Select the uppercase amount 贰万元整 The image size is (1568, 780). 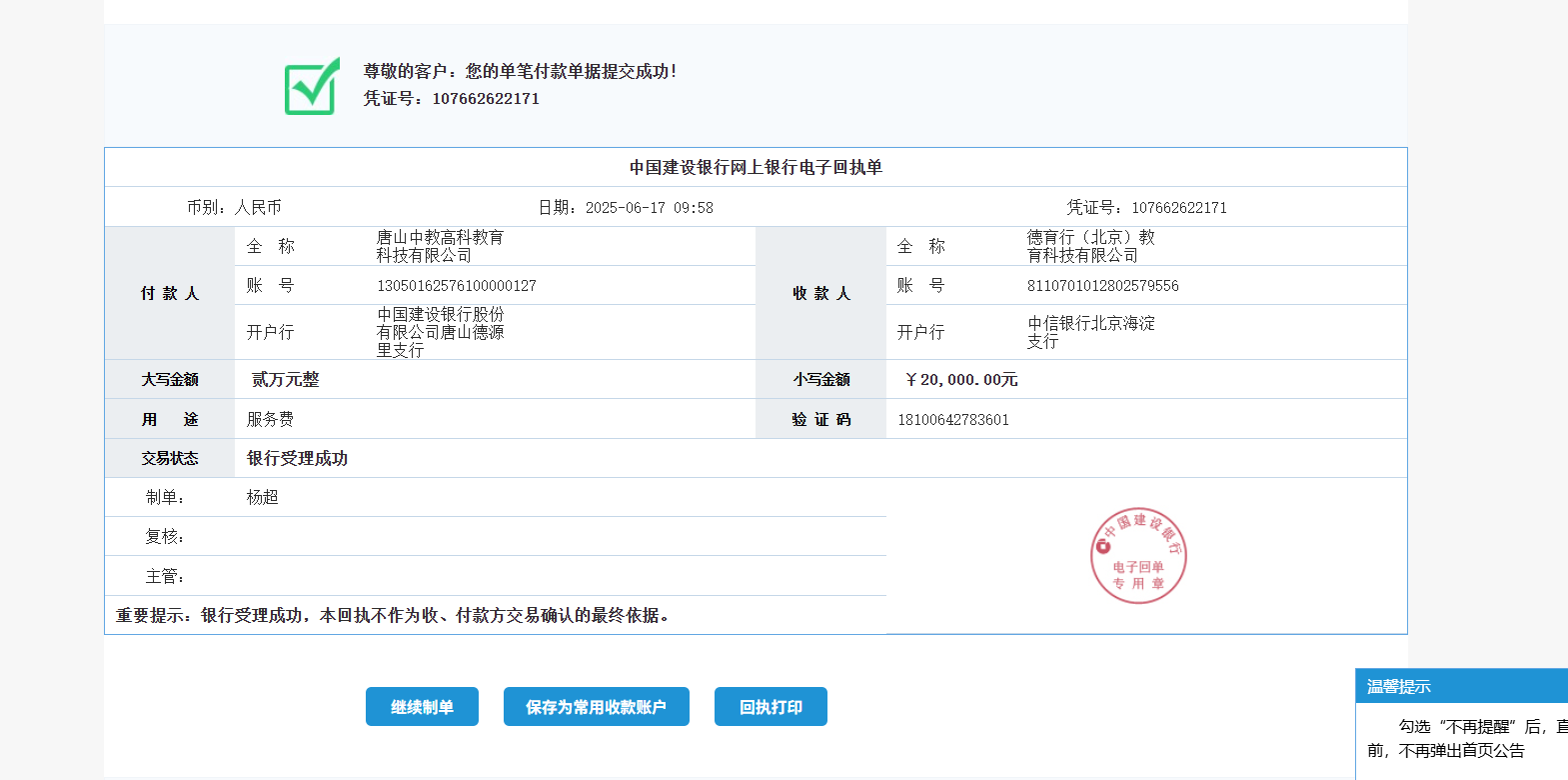[285, 379]
